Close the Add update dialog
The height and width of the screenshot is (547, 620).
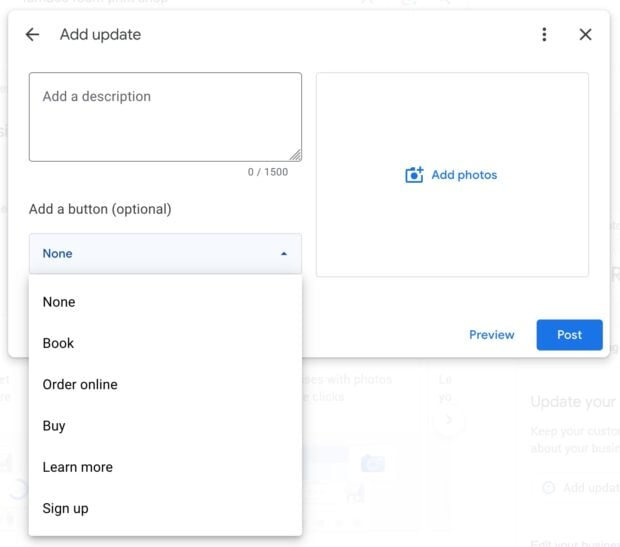[586, 35]
